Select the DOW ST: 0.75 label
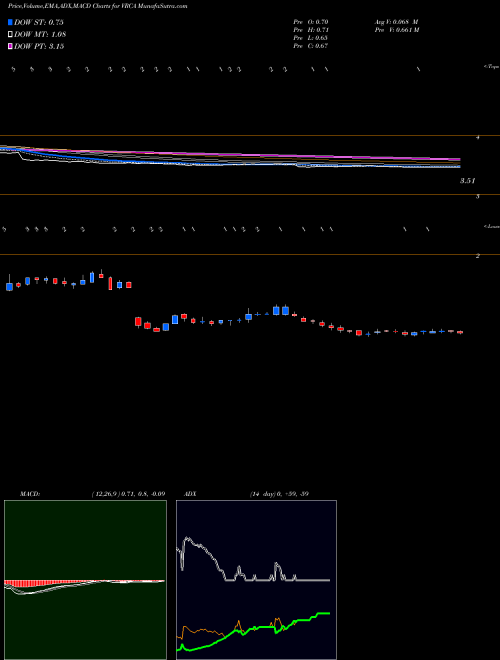 pyautogui.click(x=39, y=22)
